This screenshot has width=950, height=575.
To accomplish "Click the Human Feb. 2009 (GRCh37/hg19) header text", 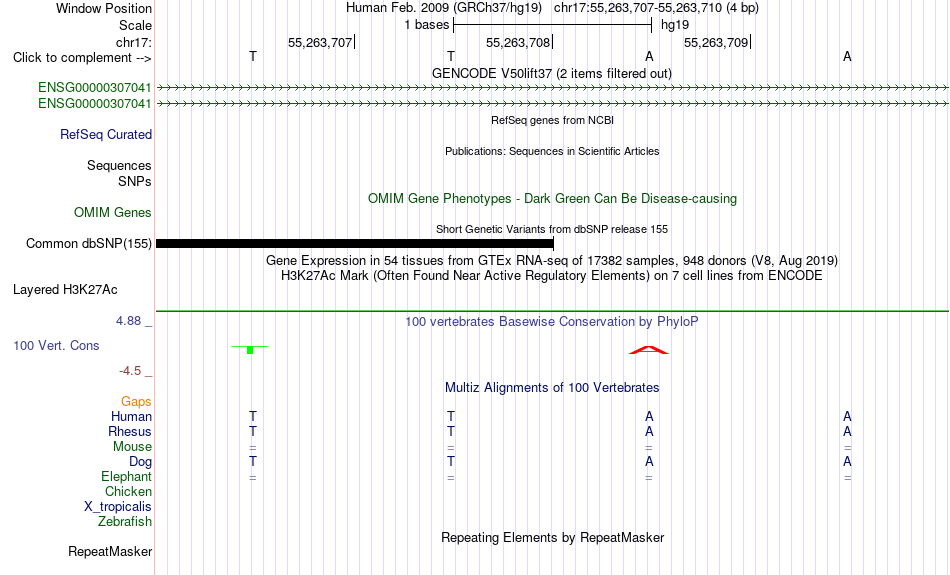I will 443,8.
